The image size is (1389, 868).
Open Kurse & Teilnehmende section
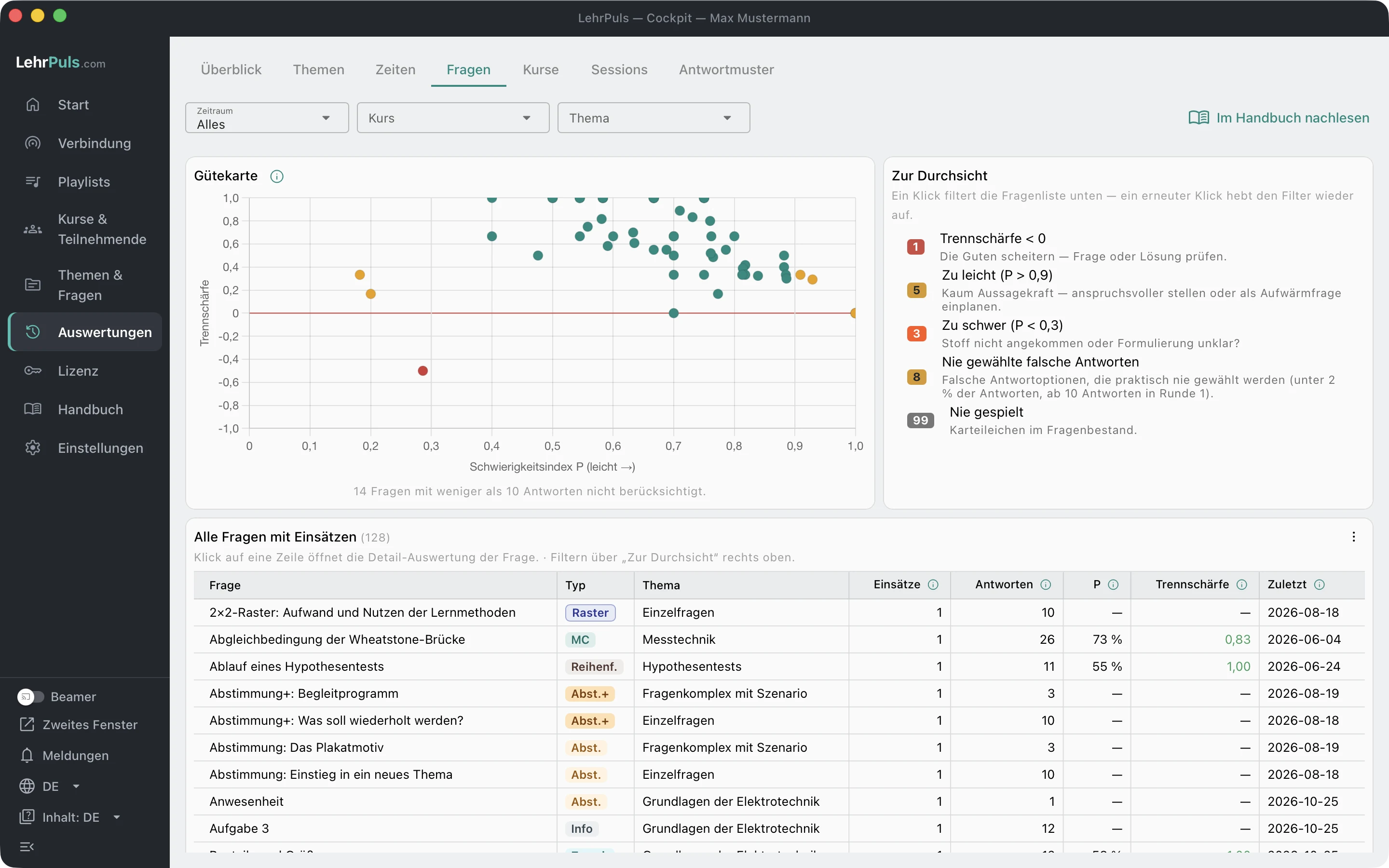pos(85,229)
